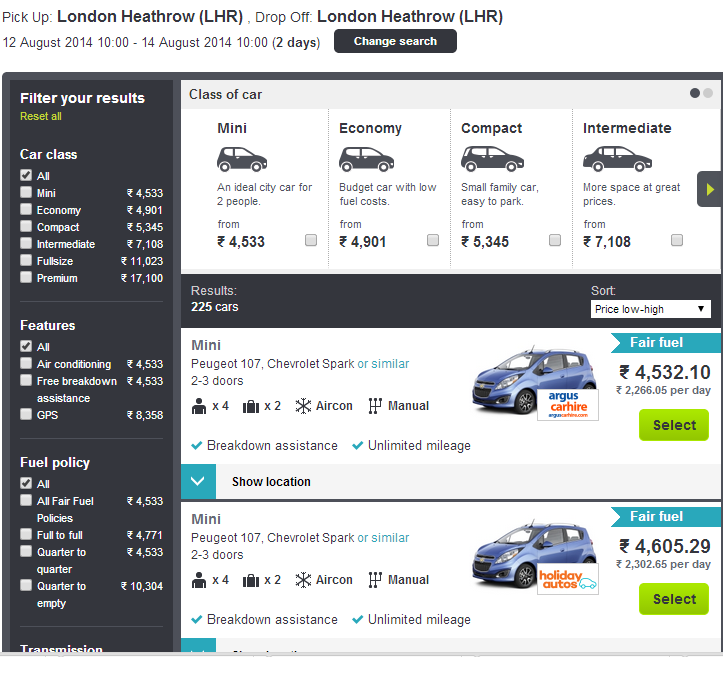Check the Full to full fuel policy
This screenshot has width=723, height=697.
click(26, 535)
